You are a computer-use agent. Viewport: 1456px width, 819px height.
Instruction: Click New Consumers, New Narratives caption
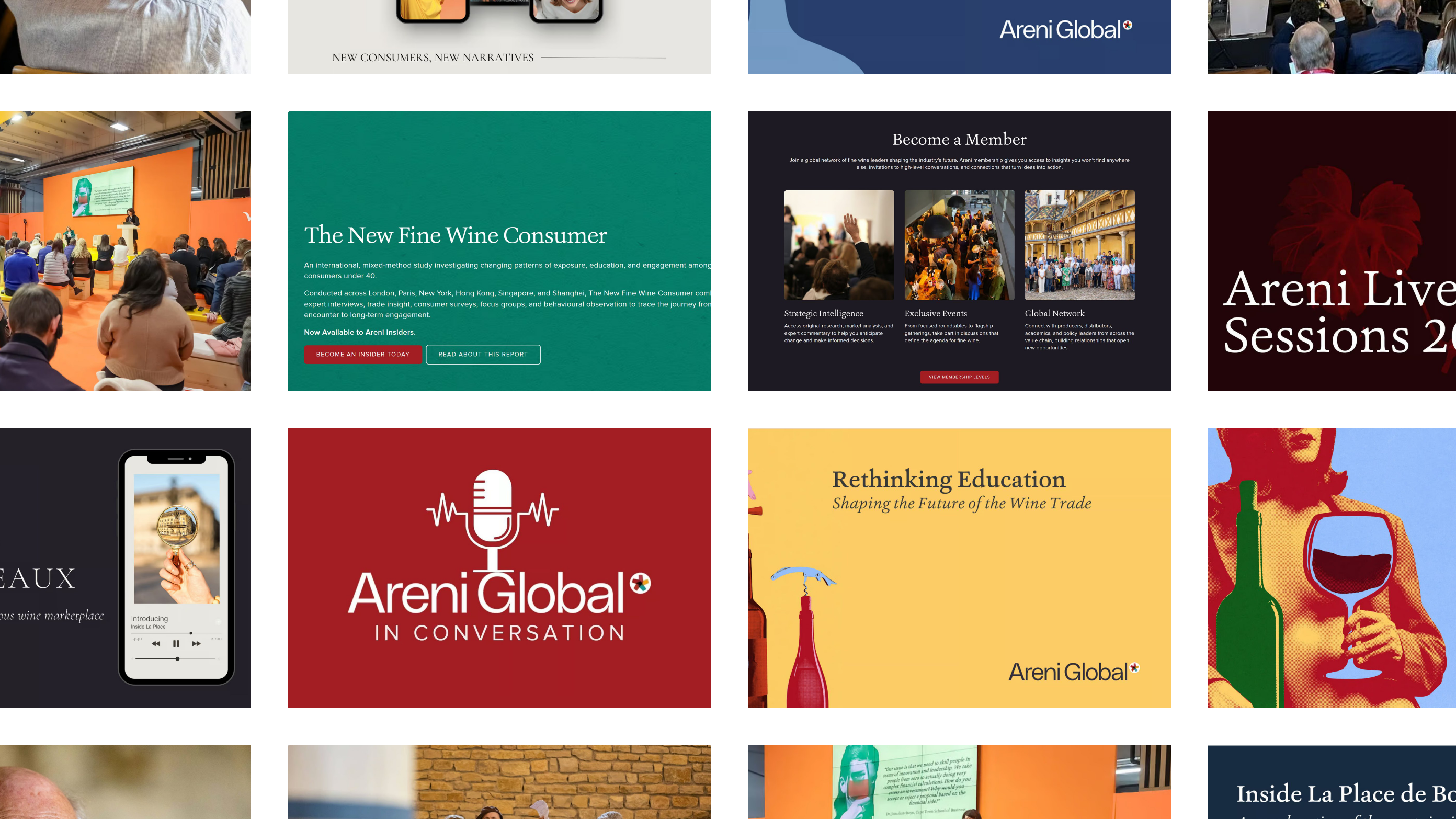point(433,58)
